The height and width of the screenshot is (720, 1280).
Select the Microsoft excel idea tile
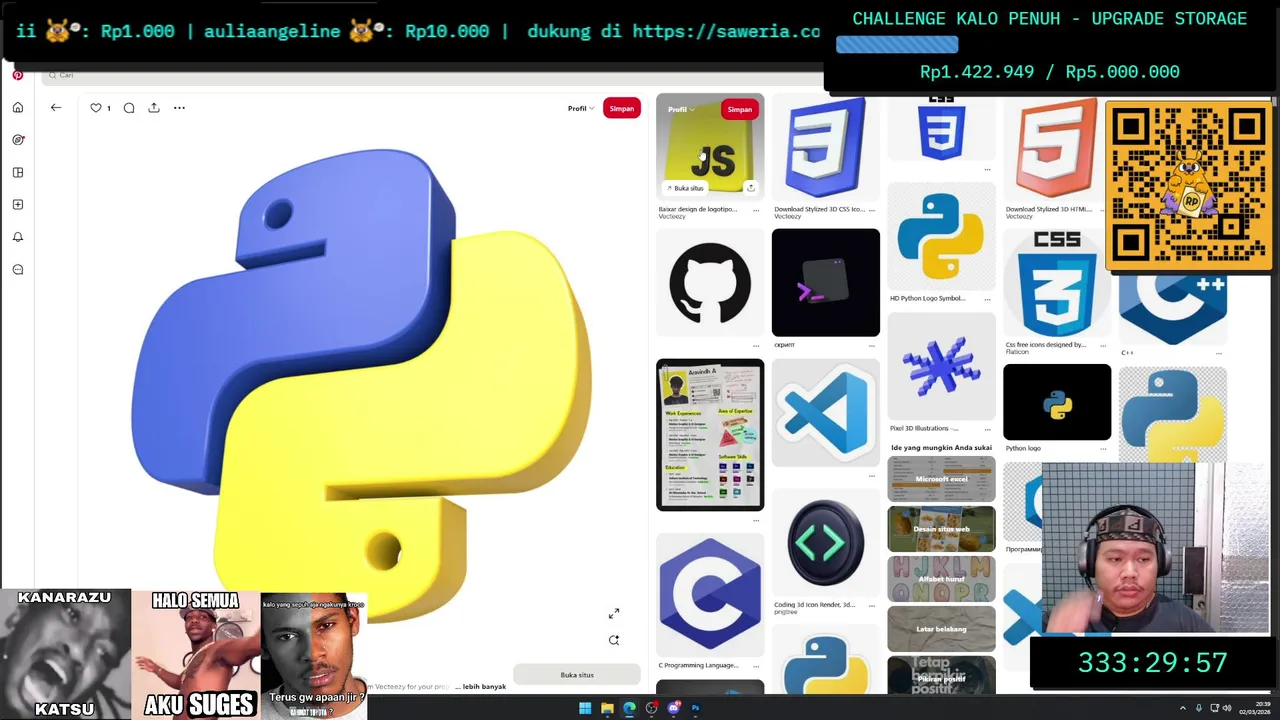[942, 479]
